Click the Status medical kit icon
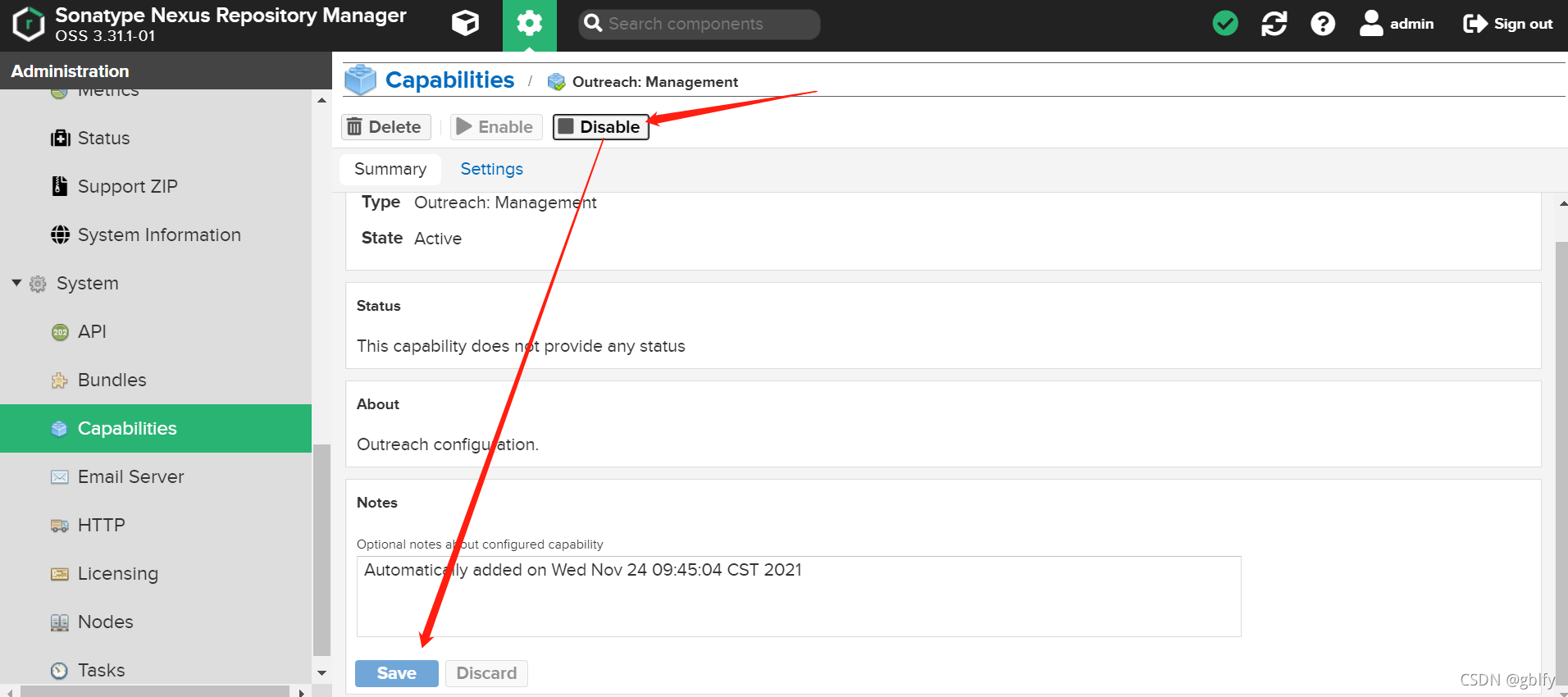 point(60,138)
